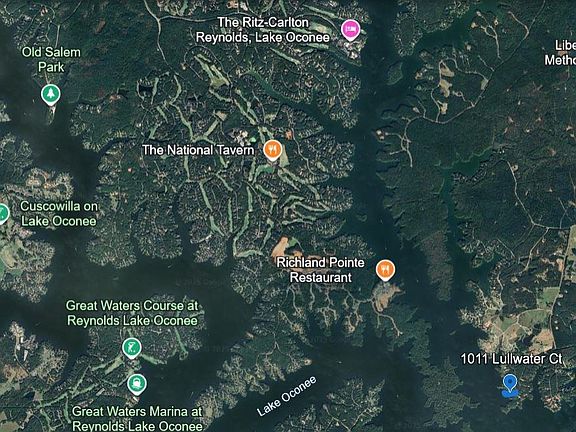This screenshot has width=576, height=432.
Task: Click the Cuscowilla on Lake Oconee label
Action: [59, 213]
